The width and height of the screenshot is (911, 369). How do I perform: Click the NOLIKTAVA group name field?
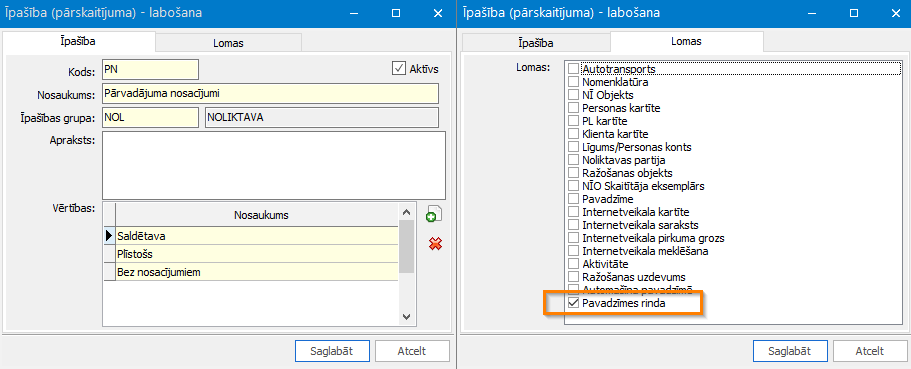click(x=321, y=117)
